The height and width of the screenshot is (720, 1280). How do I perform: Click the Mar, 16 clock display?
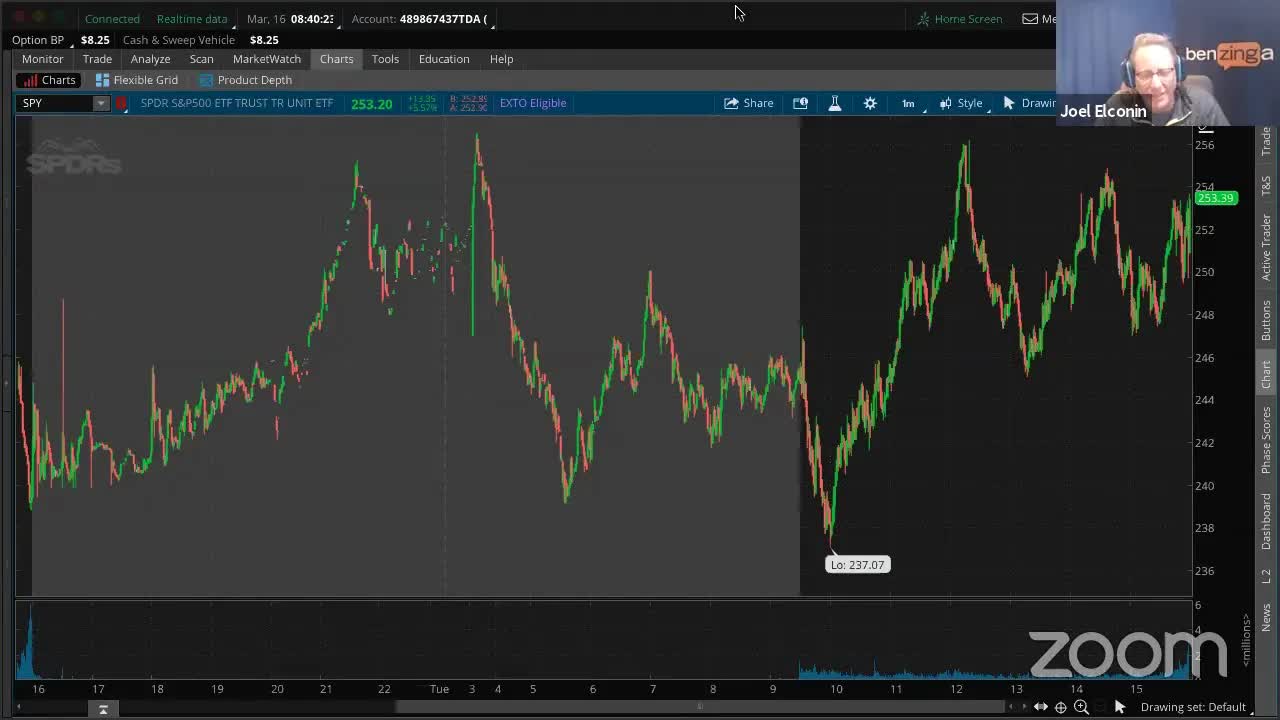[290, 19]
